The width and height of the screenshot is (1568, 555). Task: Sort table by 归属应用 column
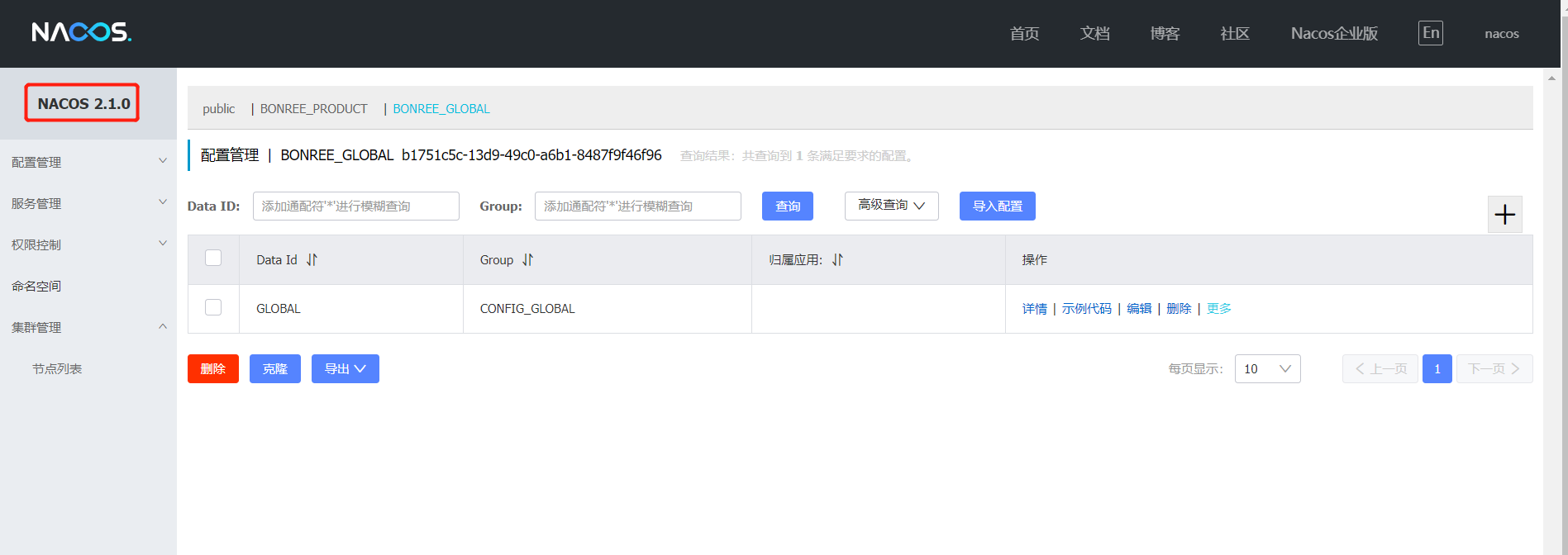click(837, 259)
